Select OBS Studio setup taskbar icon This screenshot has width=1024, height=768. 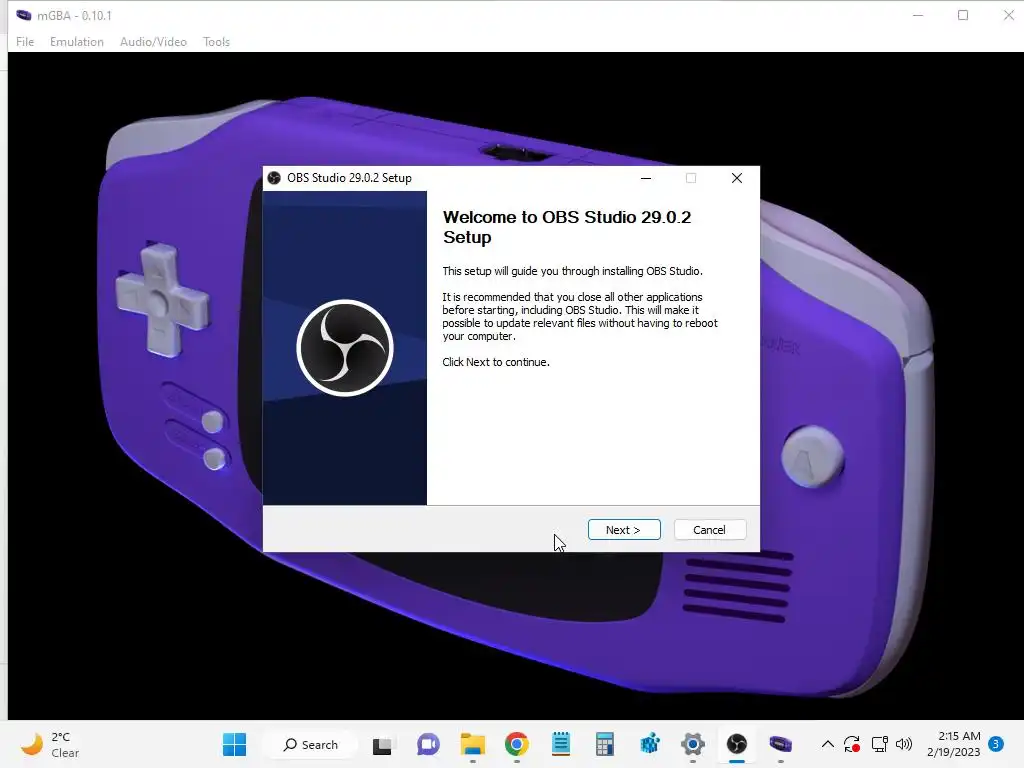click(x=737, y=744)
